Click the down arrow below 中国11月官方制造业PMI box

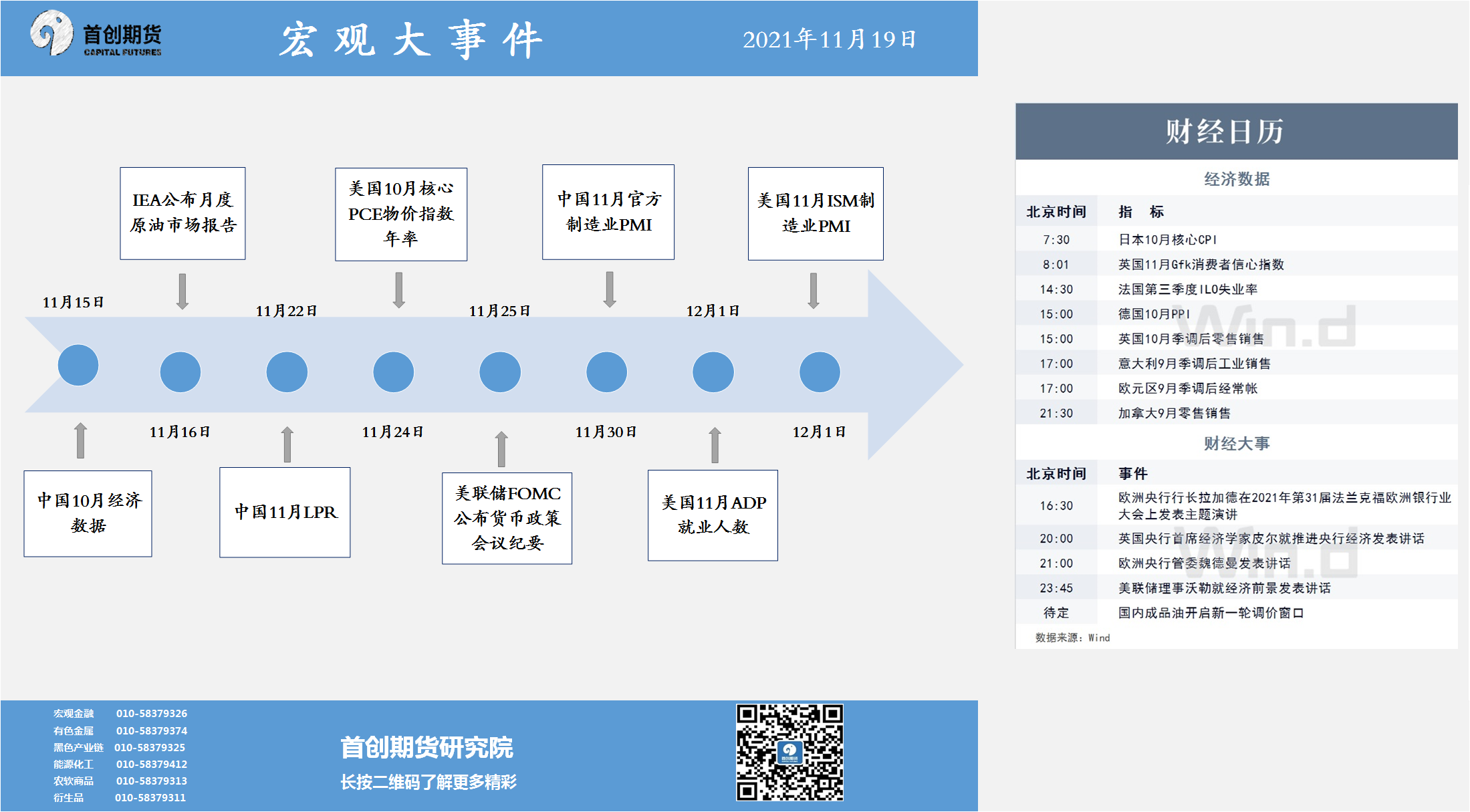pos(610,289)
